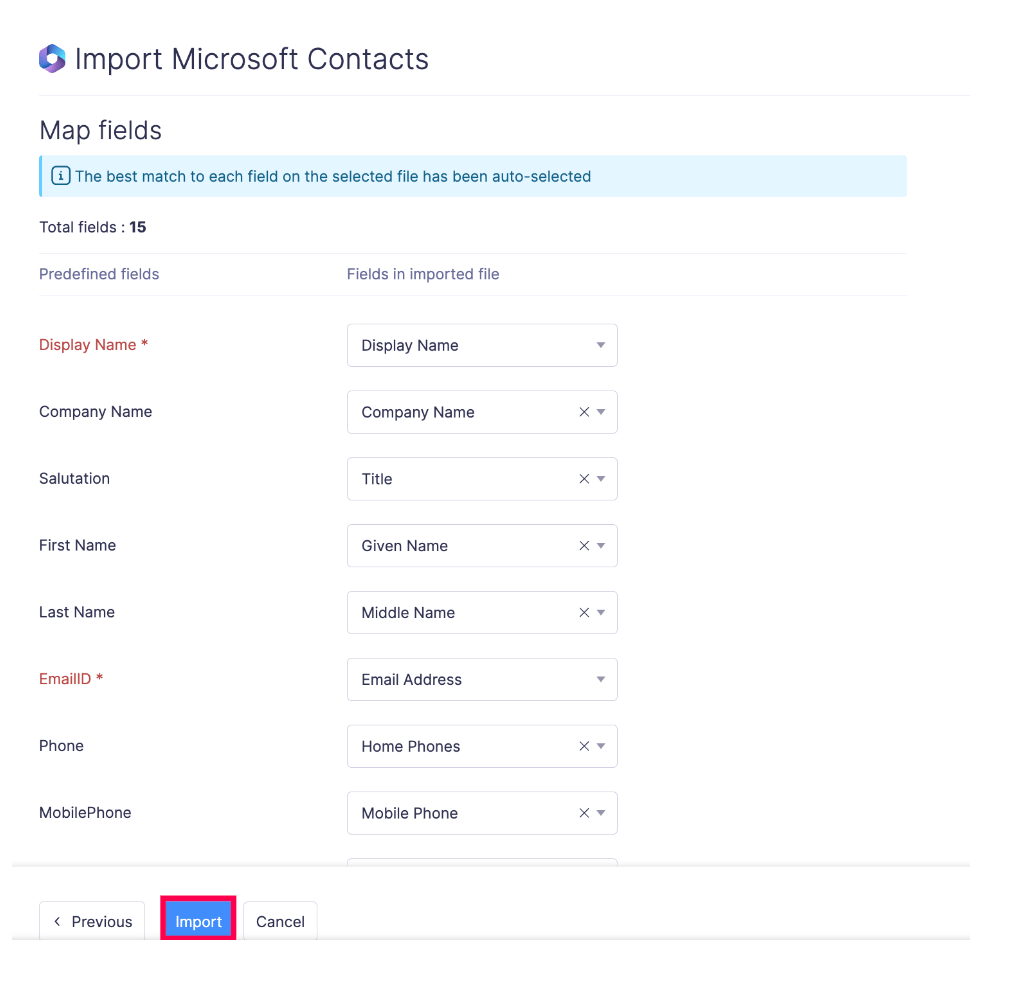Open the First Name mapping dropdown
This screenshot has height=1002, width=1028.
point(604,545)
